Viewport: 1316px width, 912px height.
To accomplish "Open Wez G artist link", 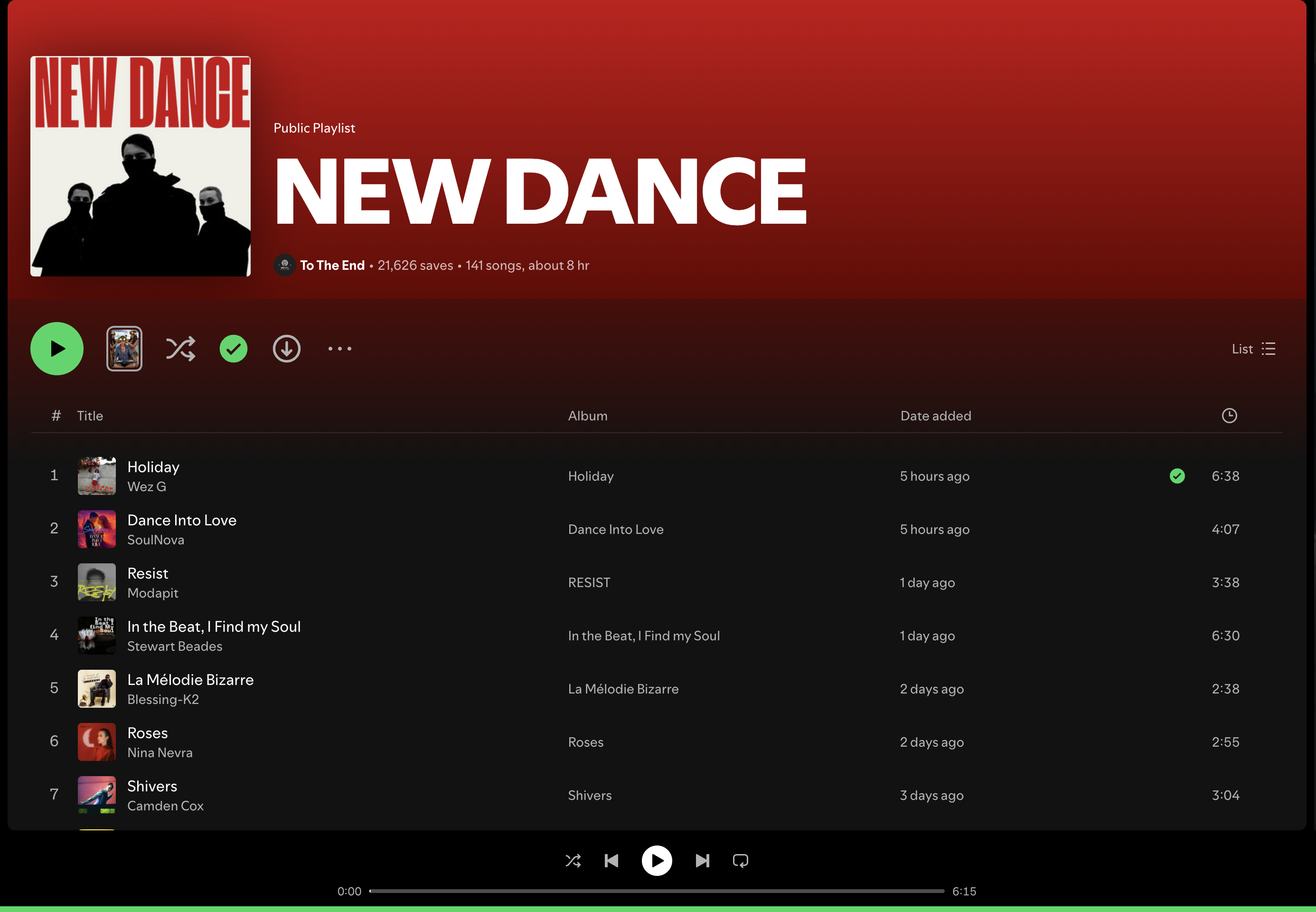I will point(147,487).
